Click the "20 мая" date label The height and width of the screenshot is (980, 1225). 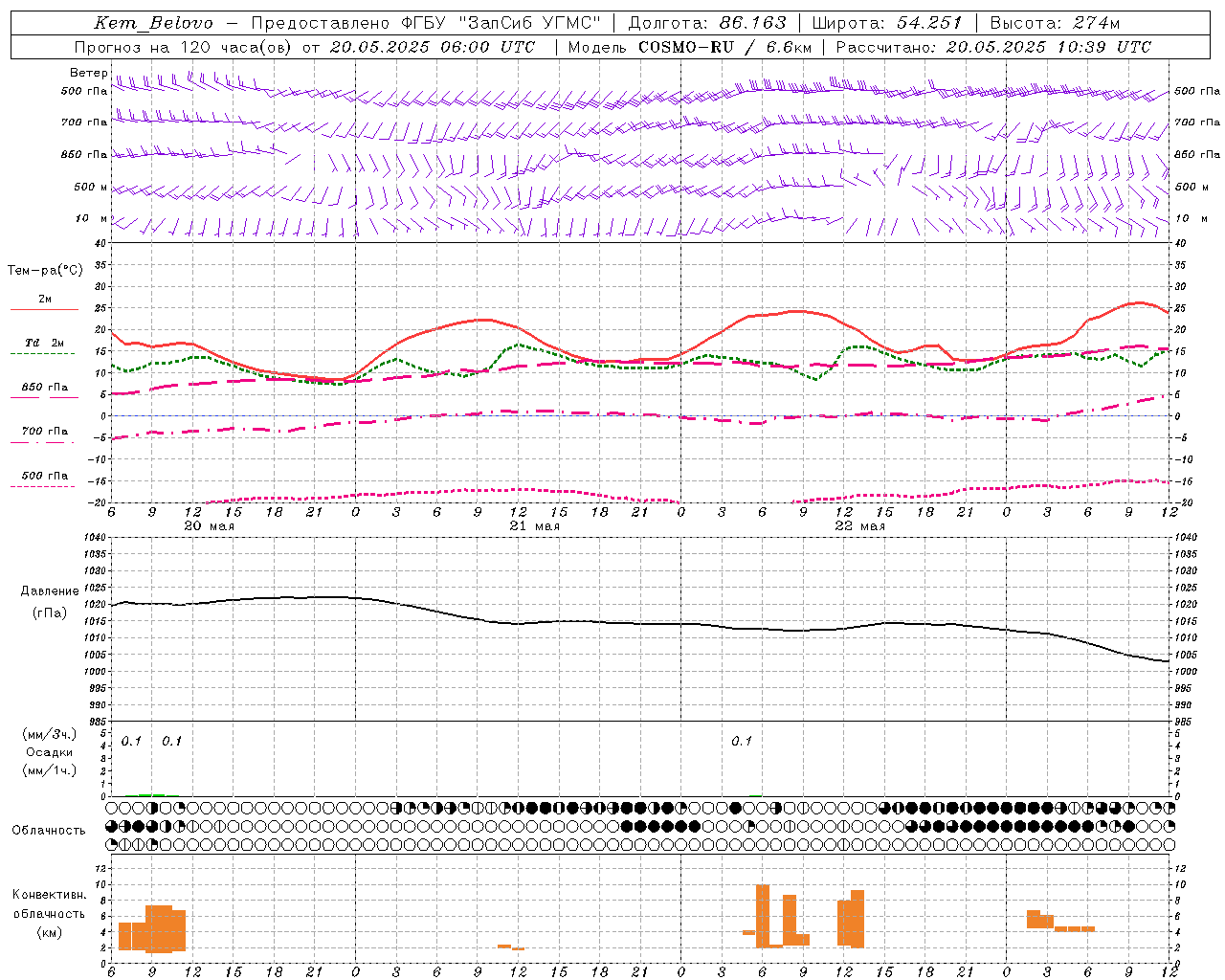[209, 525]
